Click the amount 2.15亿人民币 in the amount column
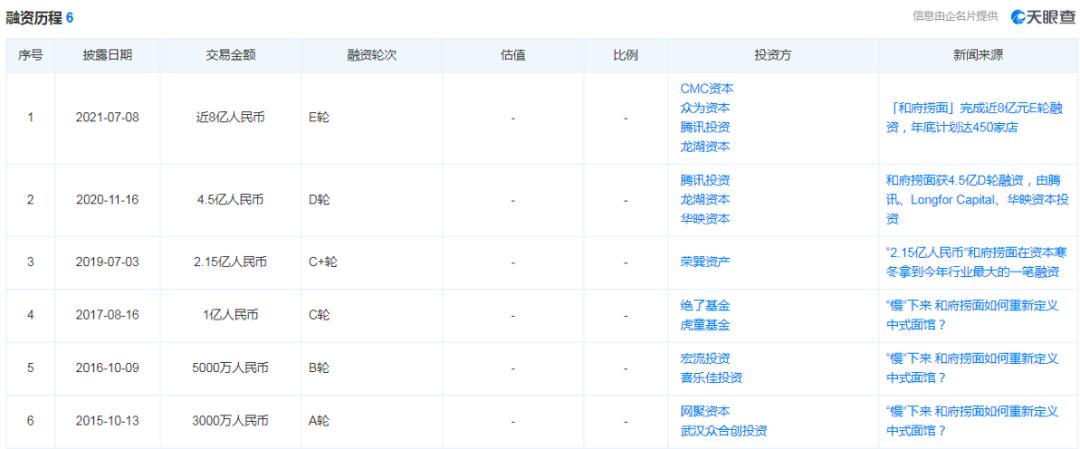 pyautogui.click(x=231, y=262)
